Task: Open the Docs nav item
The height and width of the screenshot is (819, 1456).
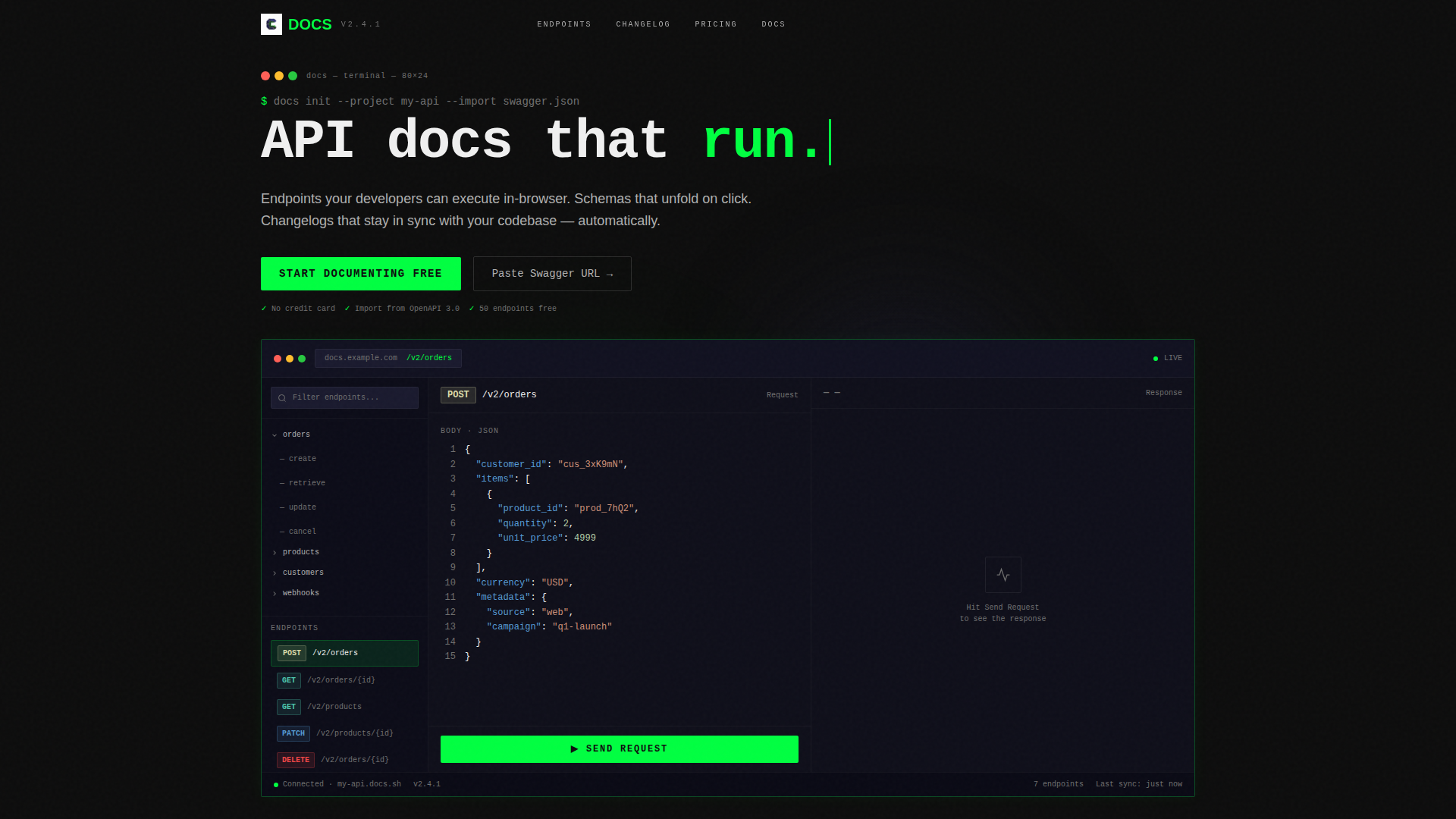Action: [x=773, y=24]
